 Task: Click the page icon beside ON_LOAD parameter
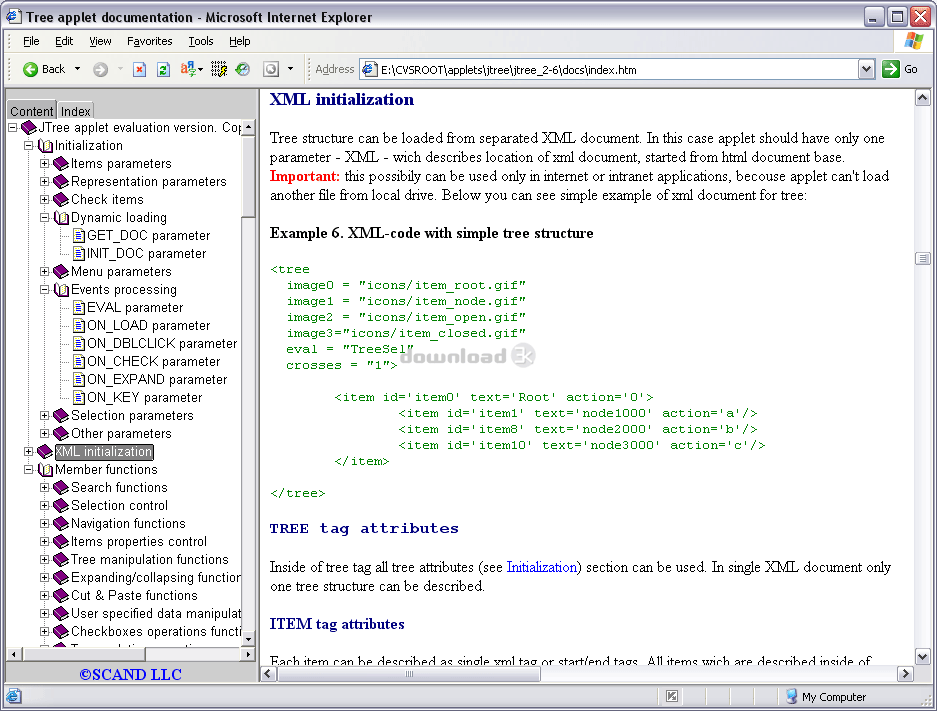tap(79, 326)
